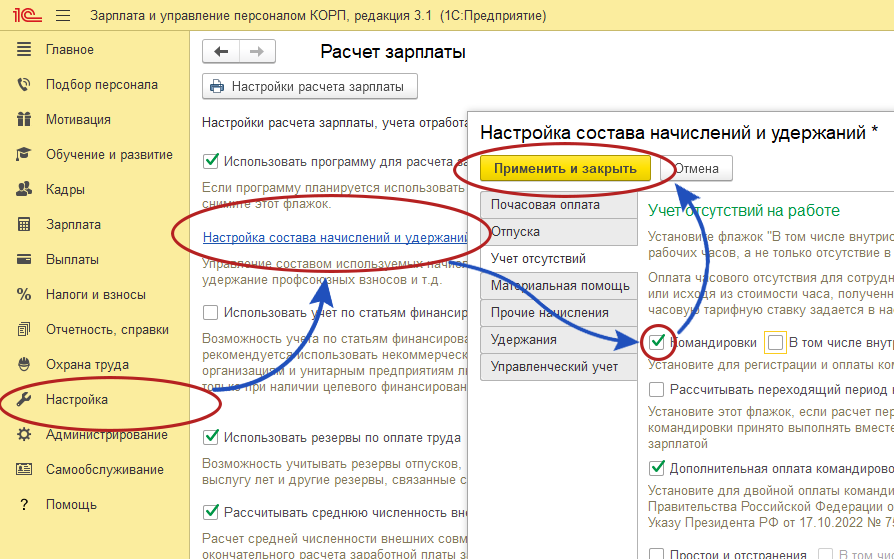The image size is (894, 559).
Task: Toggle the Командировки checkbox
Action: pyautogui.click(x=657, y=343)
